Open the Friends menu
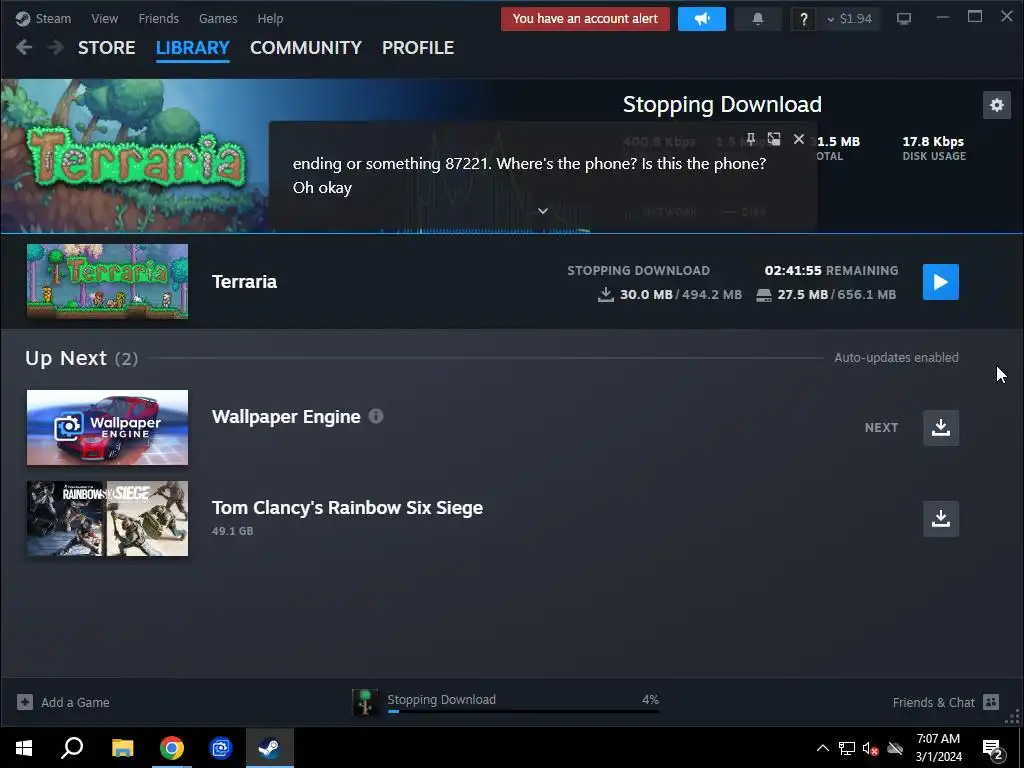Screen dimensions: 1024x768 point(159,18)
